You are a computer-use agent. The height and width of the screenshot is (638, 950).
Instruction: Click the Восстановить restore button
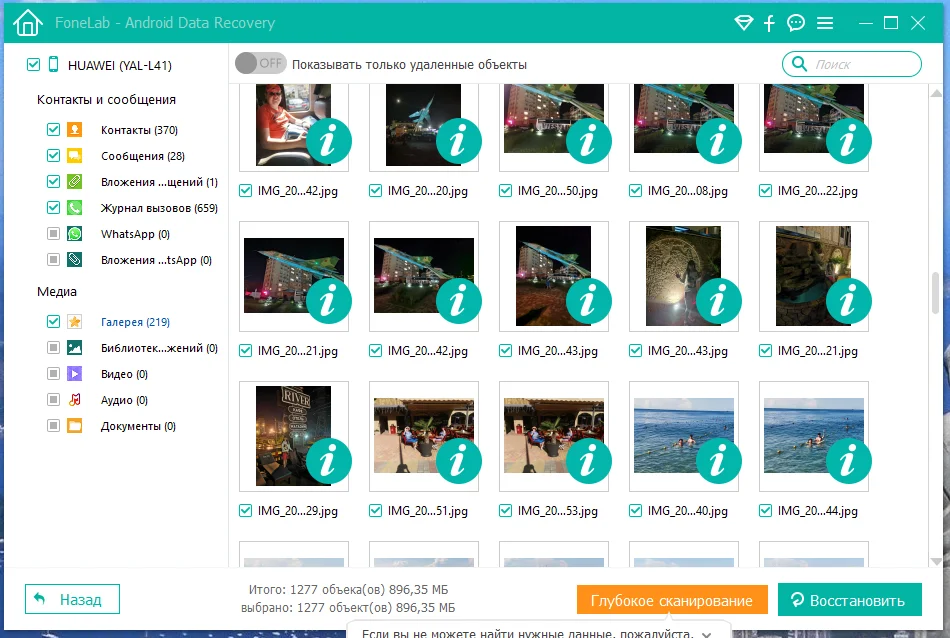click(850, 600)
